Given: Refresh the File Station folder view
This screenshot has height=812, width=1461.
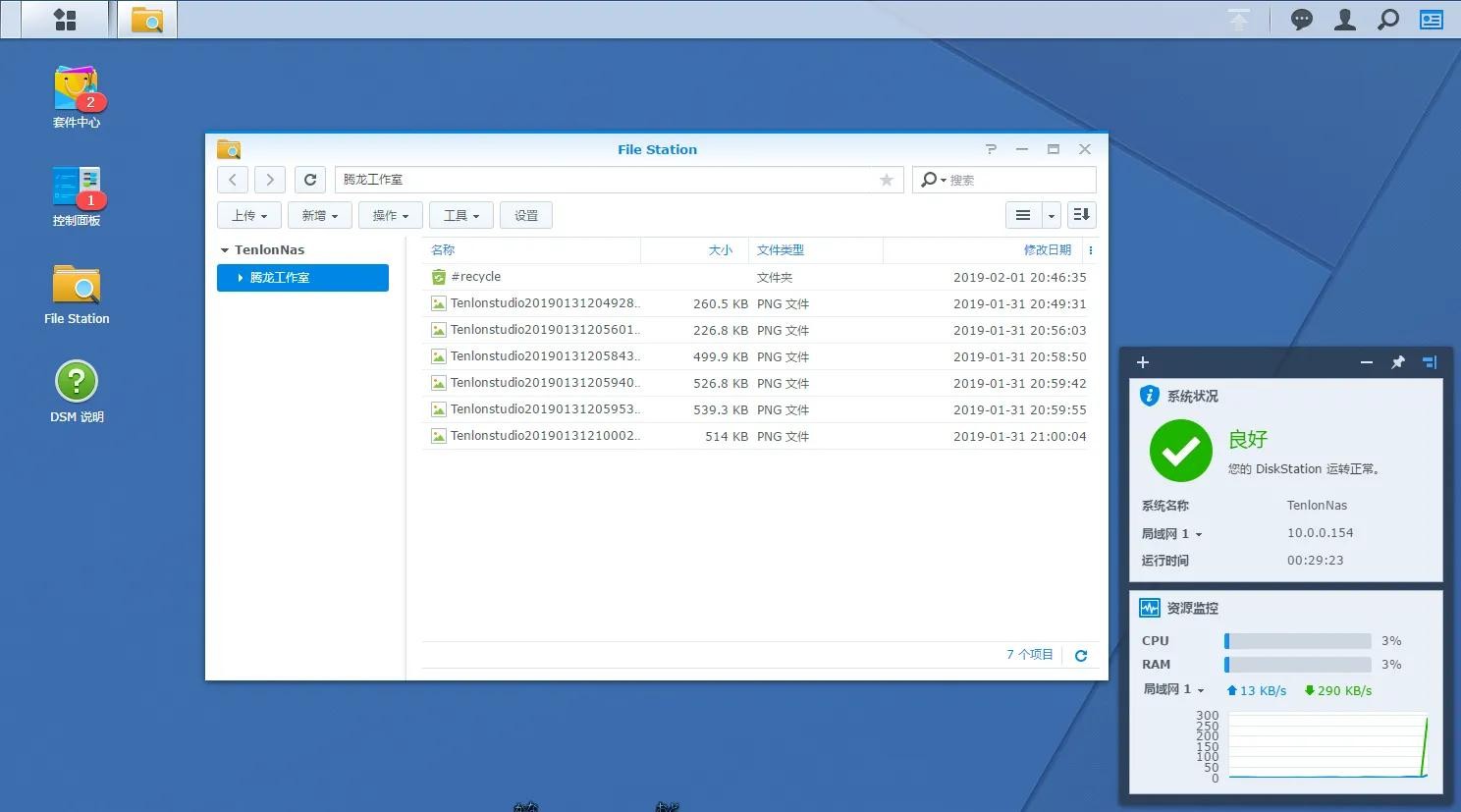Looking at the screenshot, I should coord(310,180).
